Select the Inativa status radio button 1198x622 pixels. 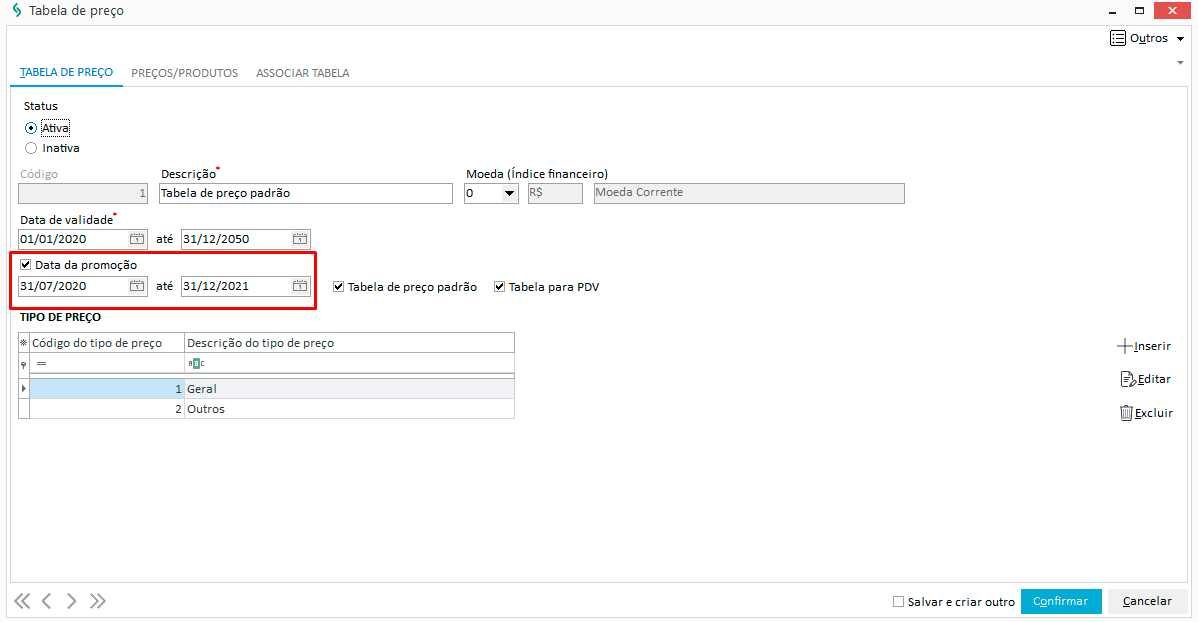click(x=31, y=148)
